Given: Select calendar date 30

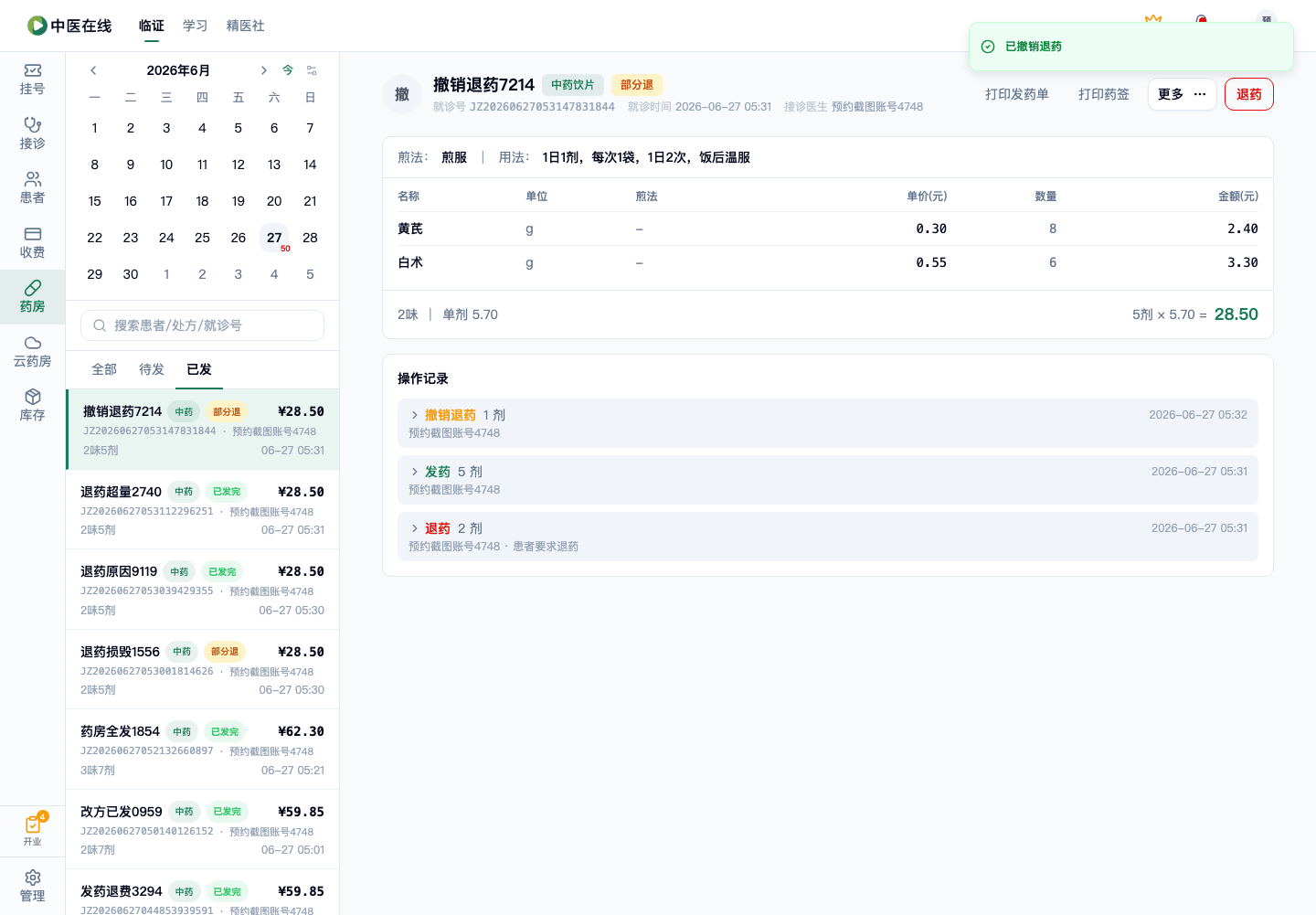Looking at the screenshot, I should coord(131,274).
